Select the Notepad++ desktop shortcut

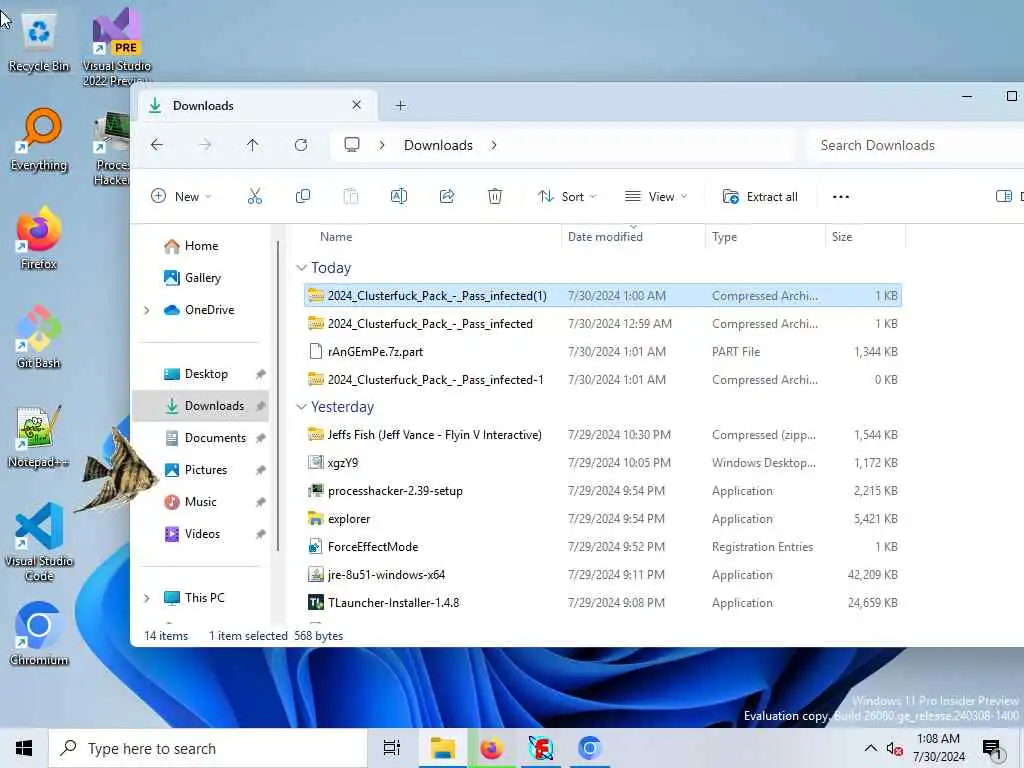(x=39, y=437)
